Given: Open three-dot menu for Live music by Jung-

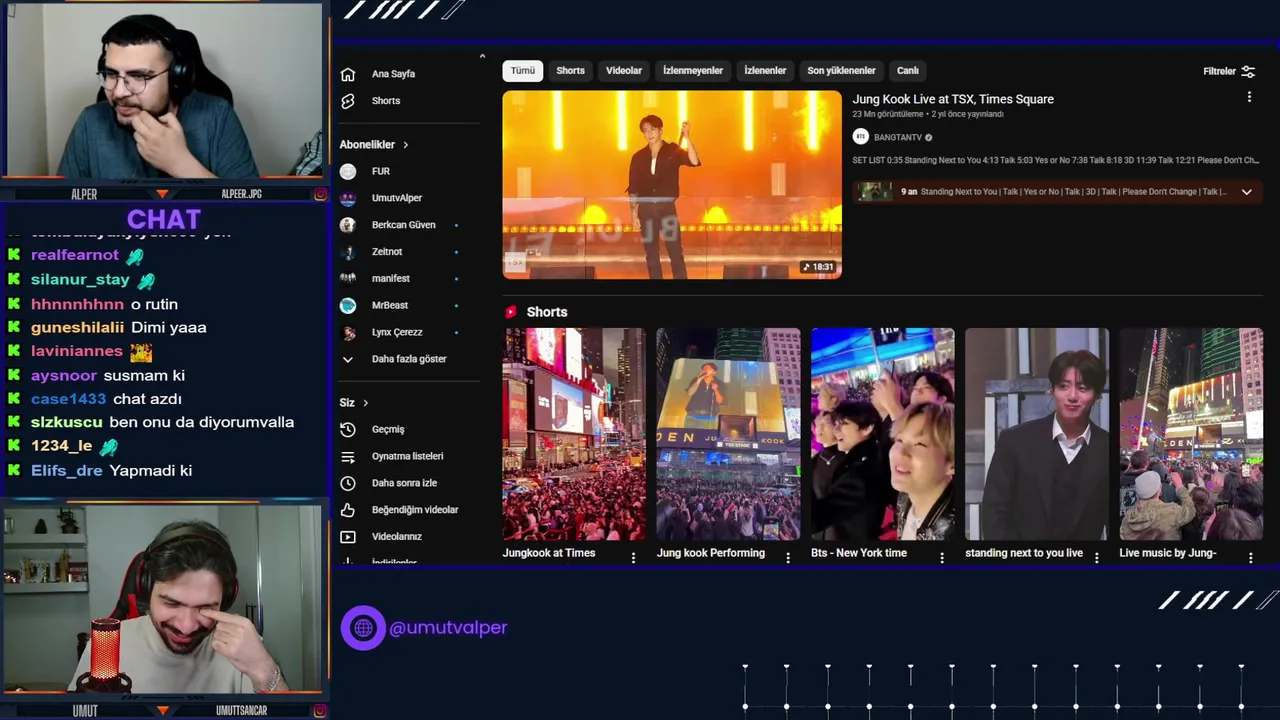Looking at the screenshot, I should [1251, 558].
